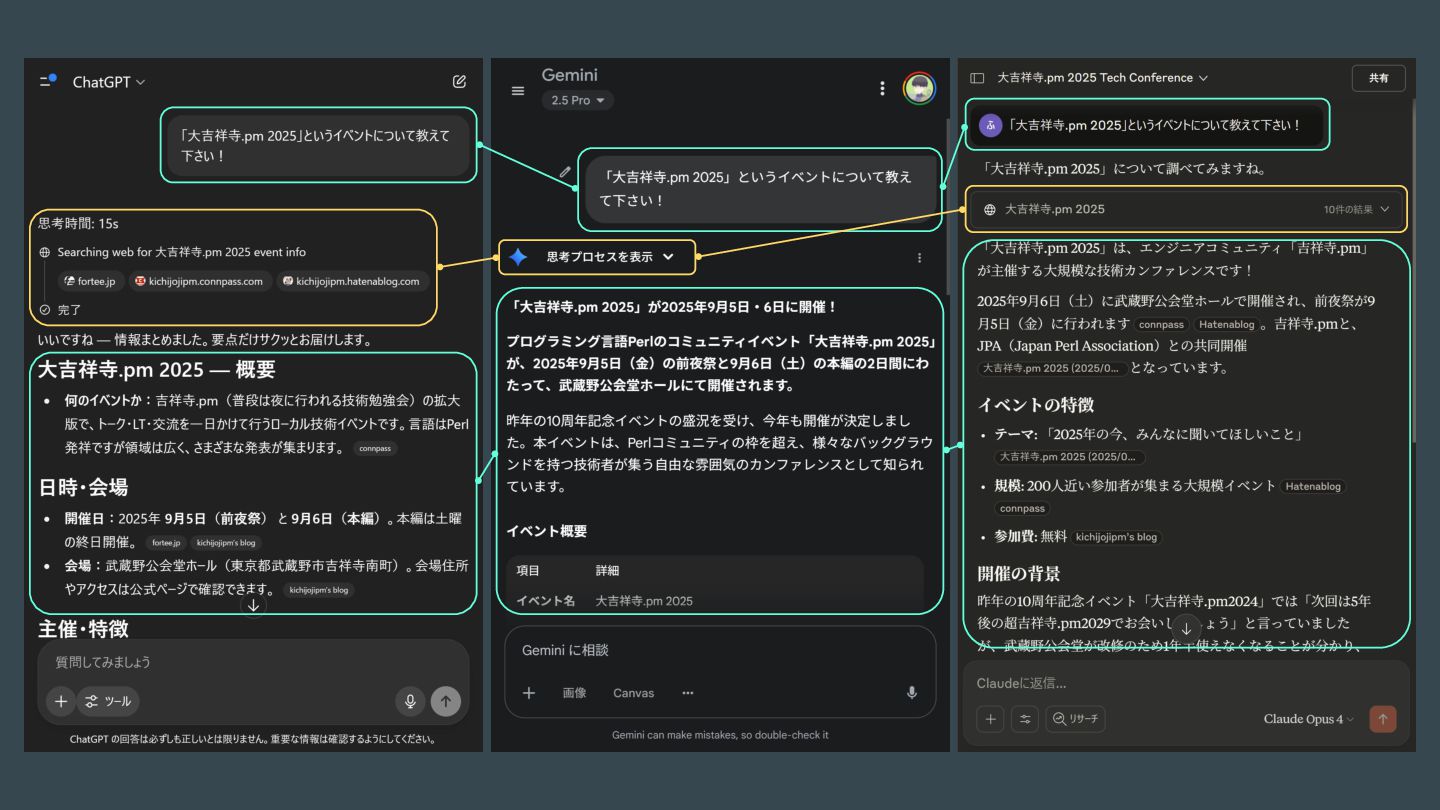The height and width of the screenshot is (810, 1440).
Task: Open the 2.5 Pro model dropdown in Gemini
Action: click(x=578, y=100)
